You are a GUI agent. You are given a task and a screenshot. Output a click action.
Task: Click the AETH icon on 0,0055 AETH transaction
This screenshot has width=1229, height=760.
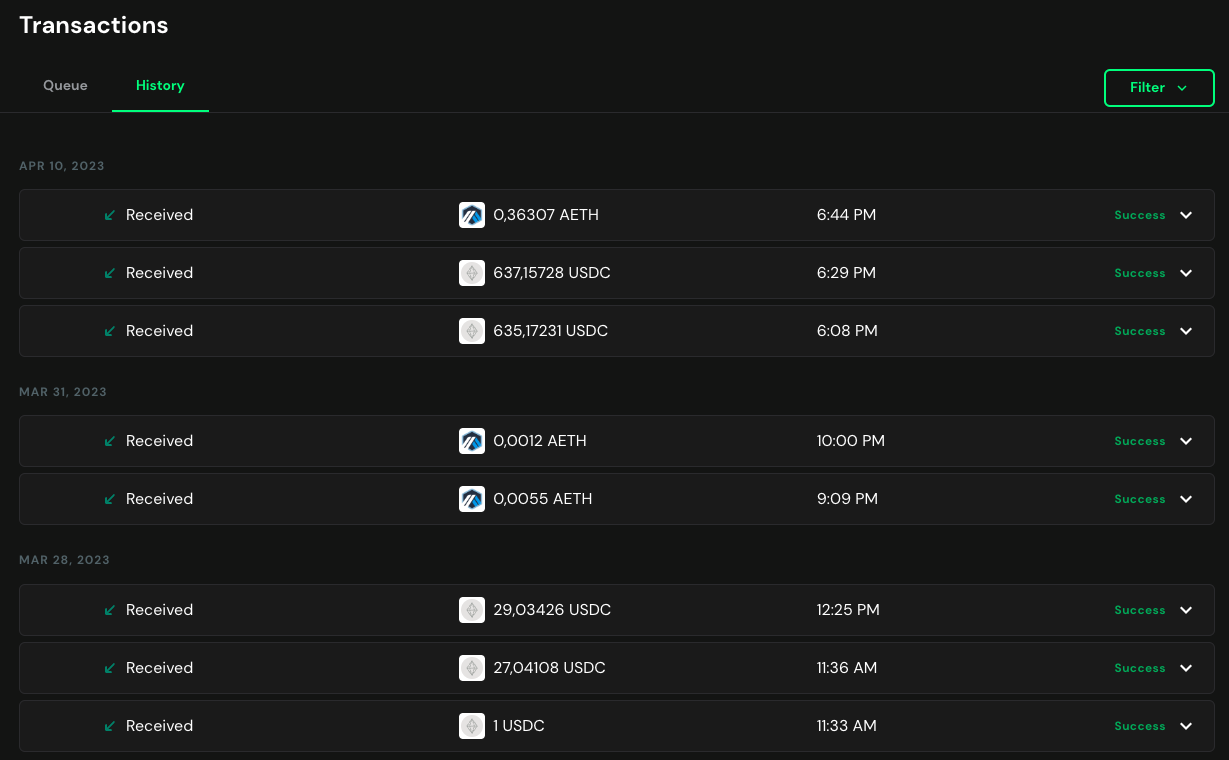point(471,498)
